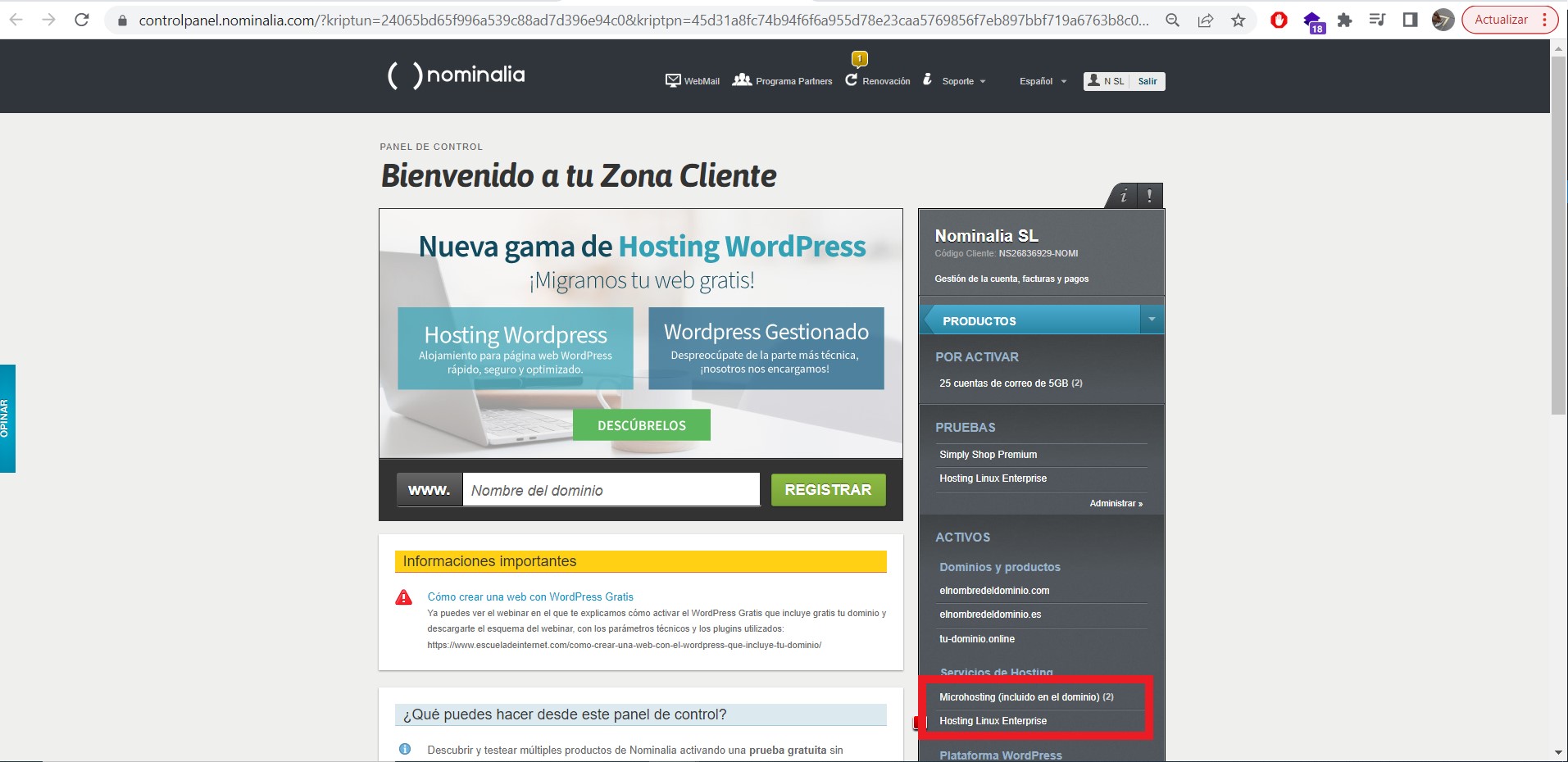The width and height of the screenshot is (1568, 762).
Task: Click the green DESCÚBRELOS button
Action: tap(642, 425)
